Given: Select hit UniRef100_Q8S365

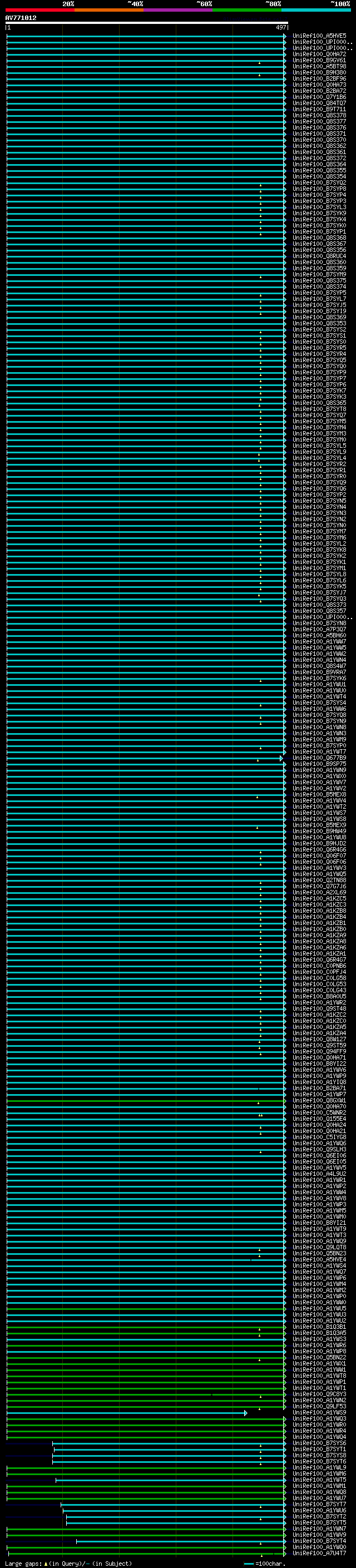Looking at the screenshot, I should (319, 403).
